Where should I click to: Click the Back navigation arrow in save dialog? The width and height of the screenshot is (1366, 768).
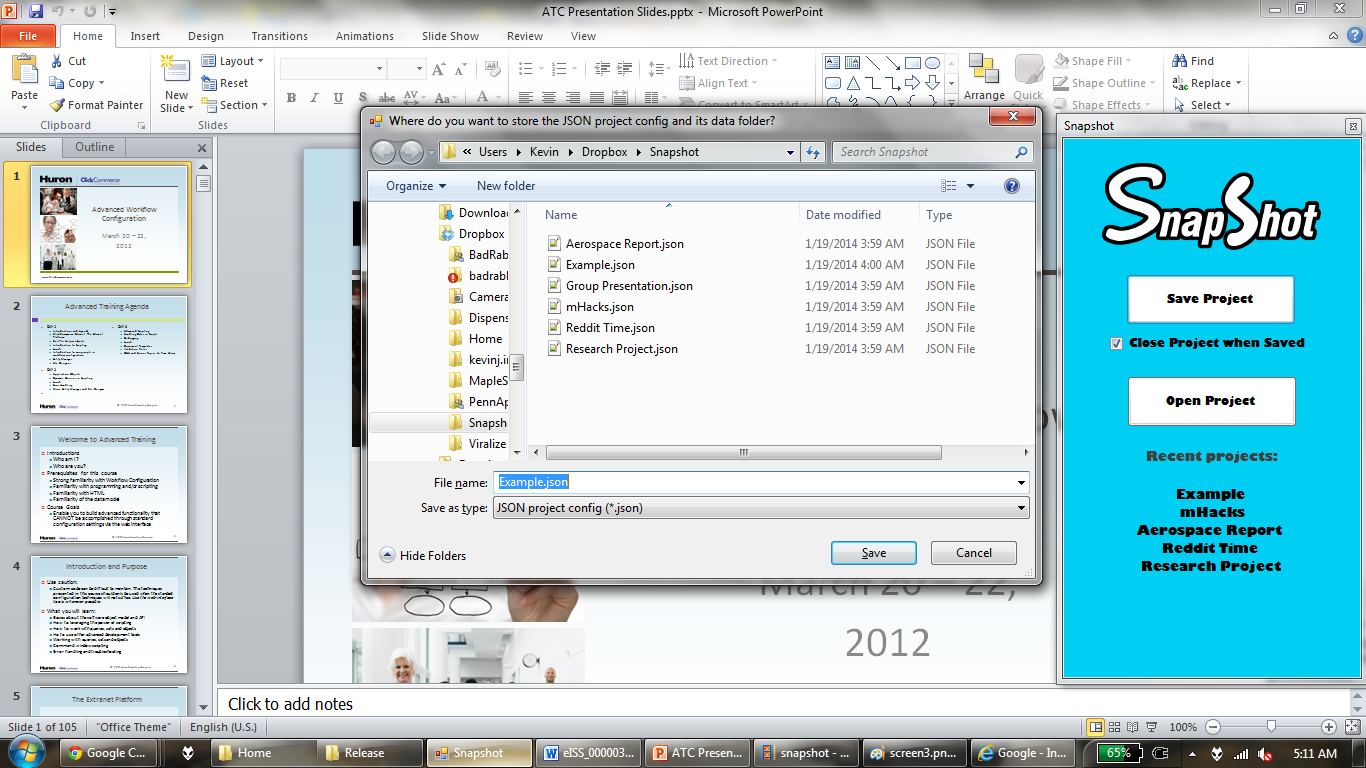coord(383,152)
